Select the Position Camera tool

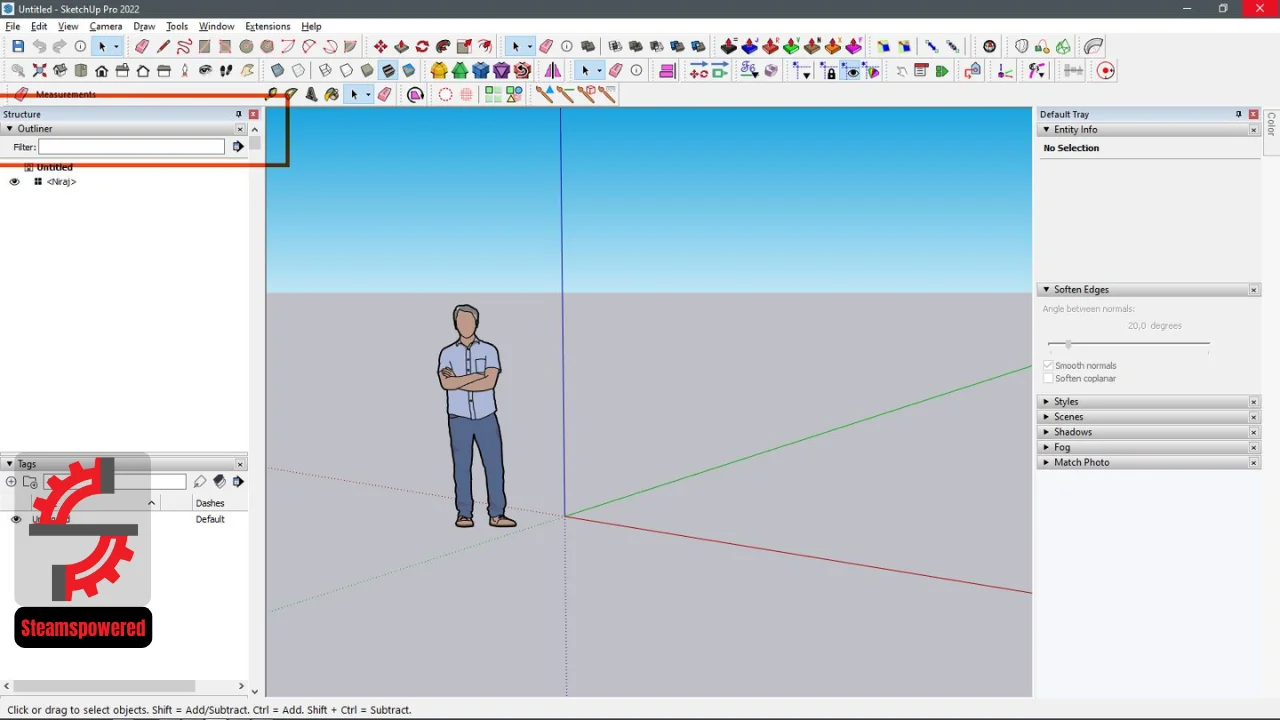tap(184, 70)
